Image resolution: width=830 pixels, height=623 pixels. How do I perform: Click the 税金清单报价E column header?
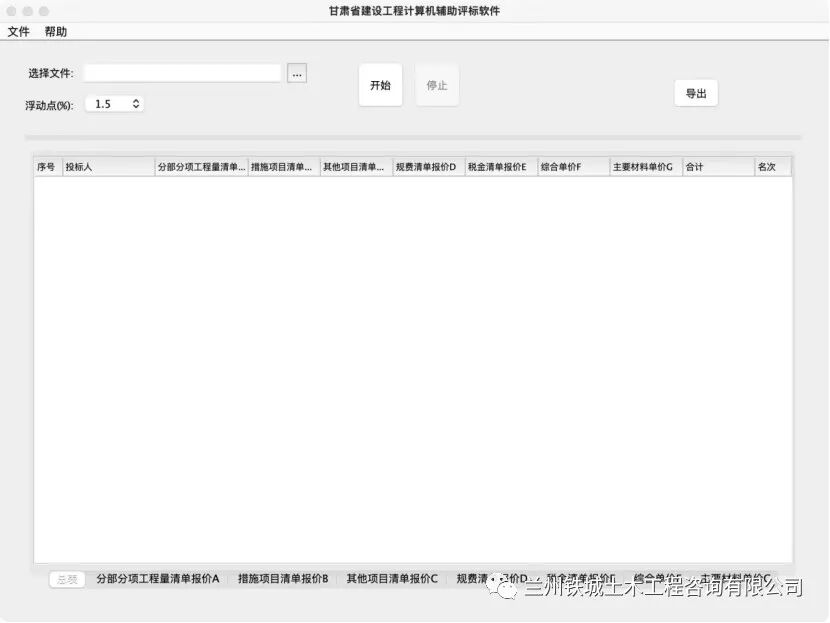pyautogui.click(x=501, y=167)
